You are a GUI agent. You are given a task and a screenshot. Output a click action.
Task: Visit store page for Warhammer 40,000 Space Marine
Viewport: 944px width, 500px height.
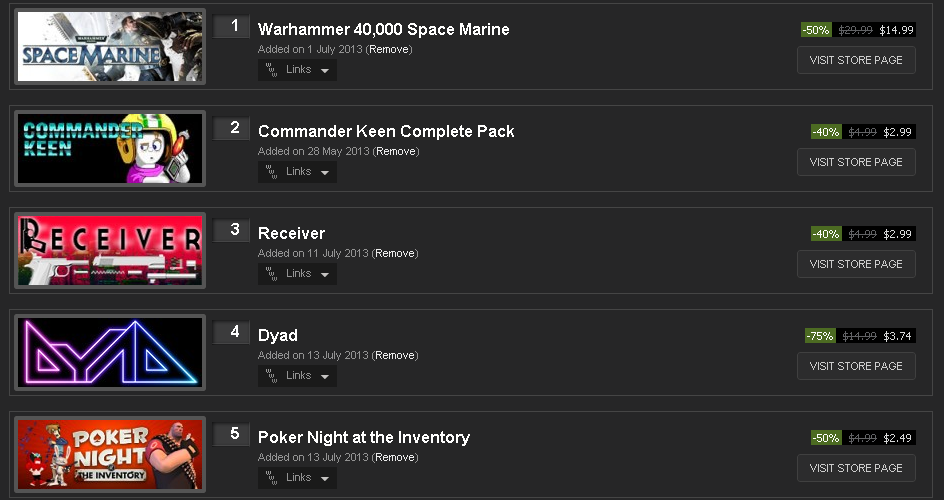(x=856, y=60)
